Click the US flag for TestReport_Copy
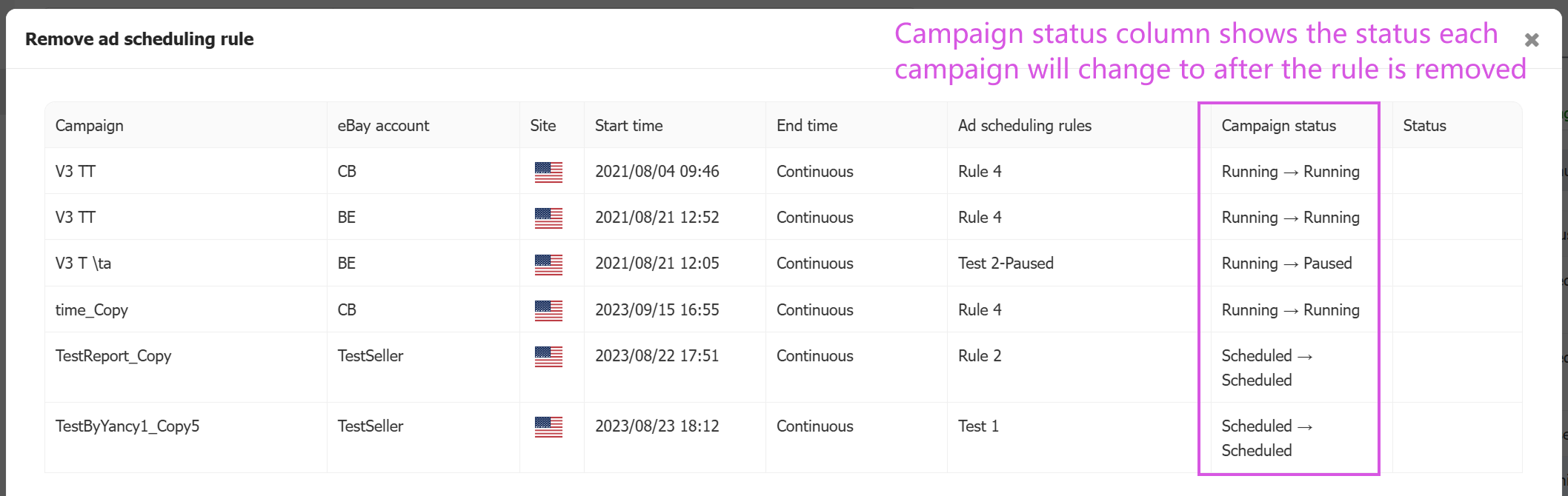This screenshot has width=1568, height=496. pyautogui.click(x=548, y=356)
